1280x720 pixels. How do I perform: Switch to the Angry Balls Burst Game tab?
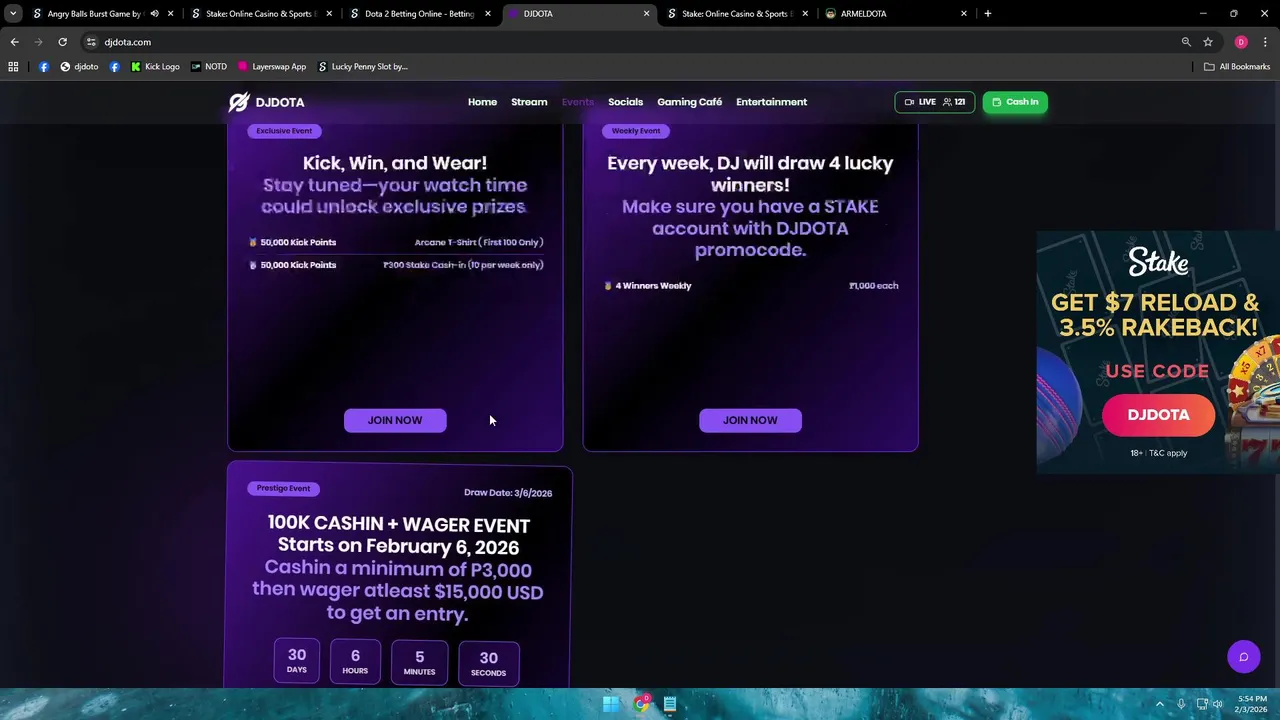tap(96, 14)
